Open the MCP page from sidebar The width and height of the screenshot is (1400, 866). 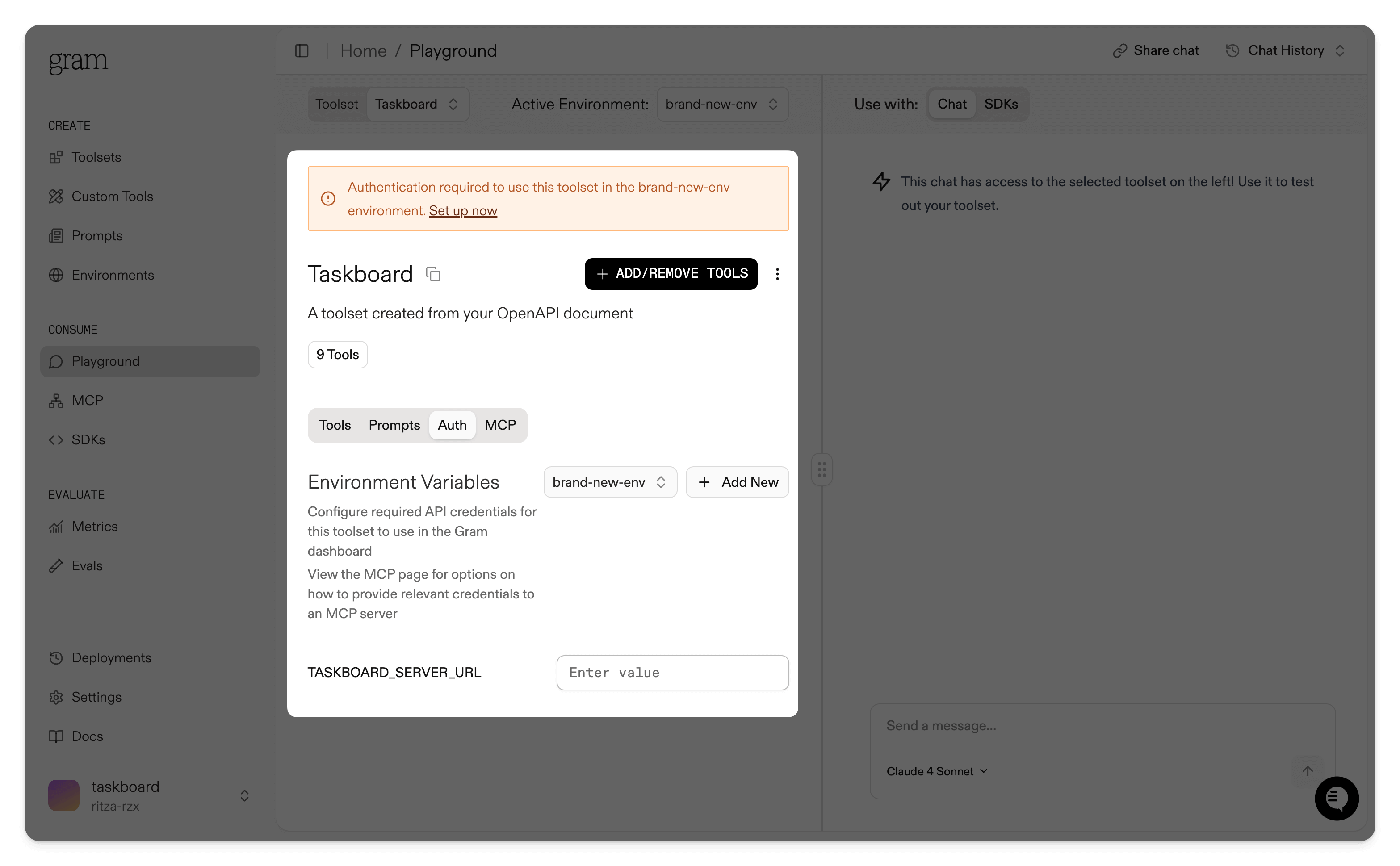(87, 400)
